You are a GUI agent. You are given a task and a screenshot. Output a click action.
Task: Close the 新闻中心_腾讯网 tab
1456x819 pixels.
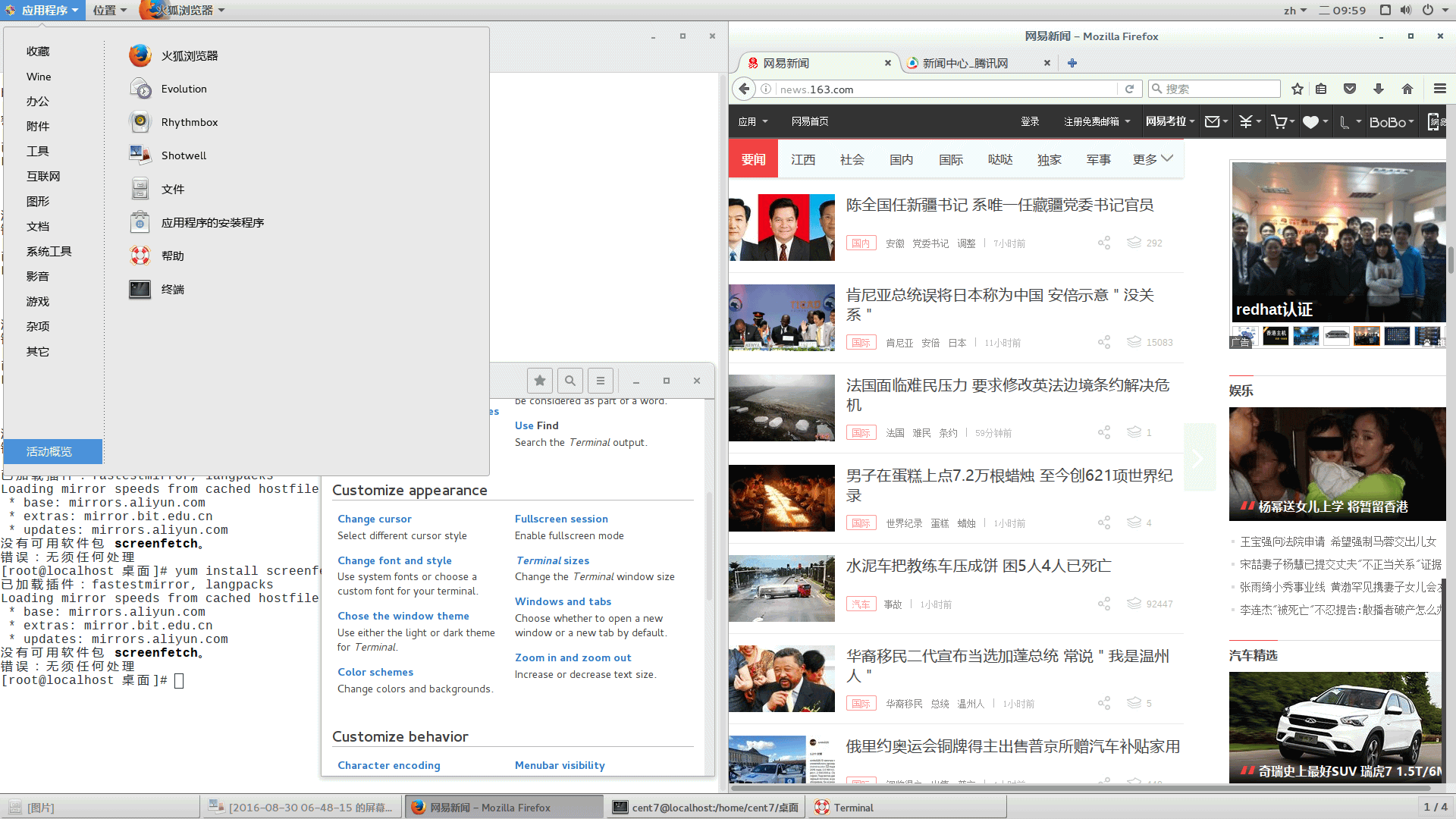(1047, 63)
